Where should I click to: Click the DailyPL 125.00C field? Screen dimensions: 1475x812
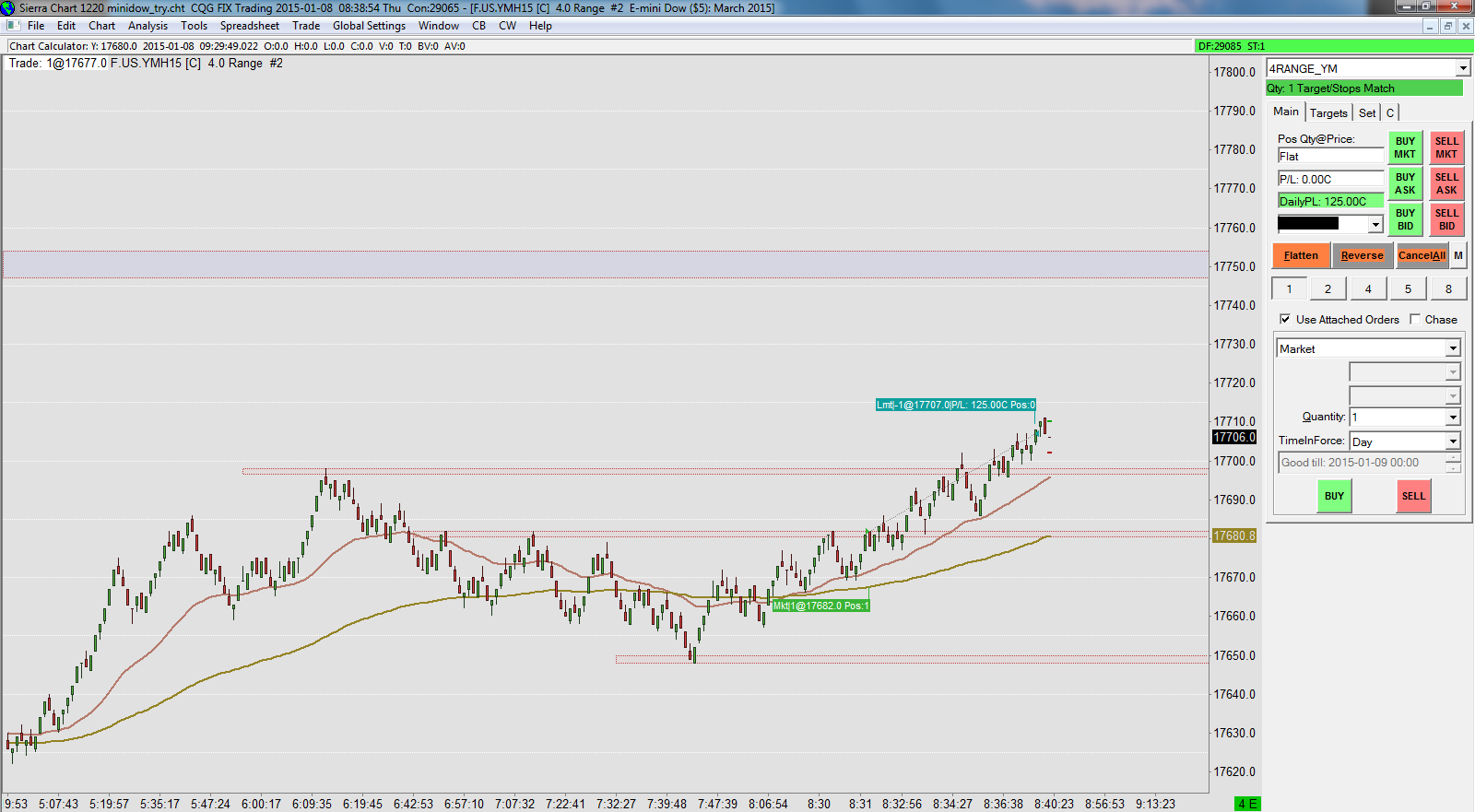[x=1330, y=202]
